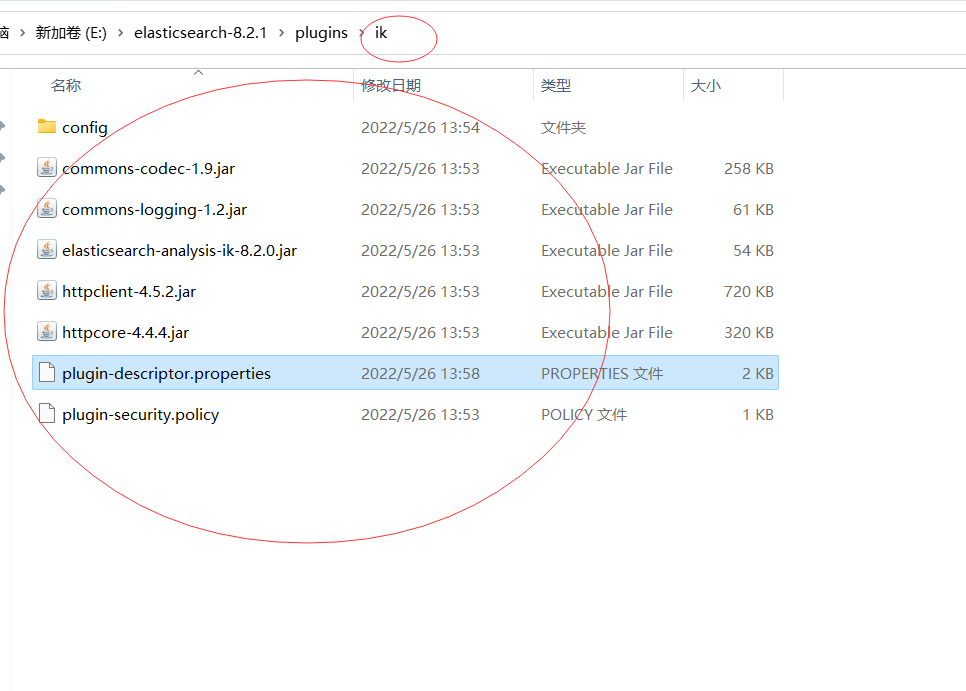966x691 pixels.
Task: Click the 320 KB size cell
Action: click(x=749, y=333)
